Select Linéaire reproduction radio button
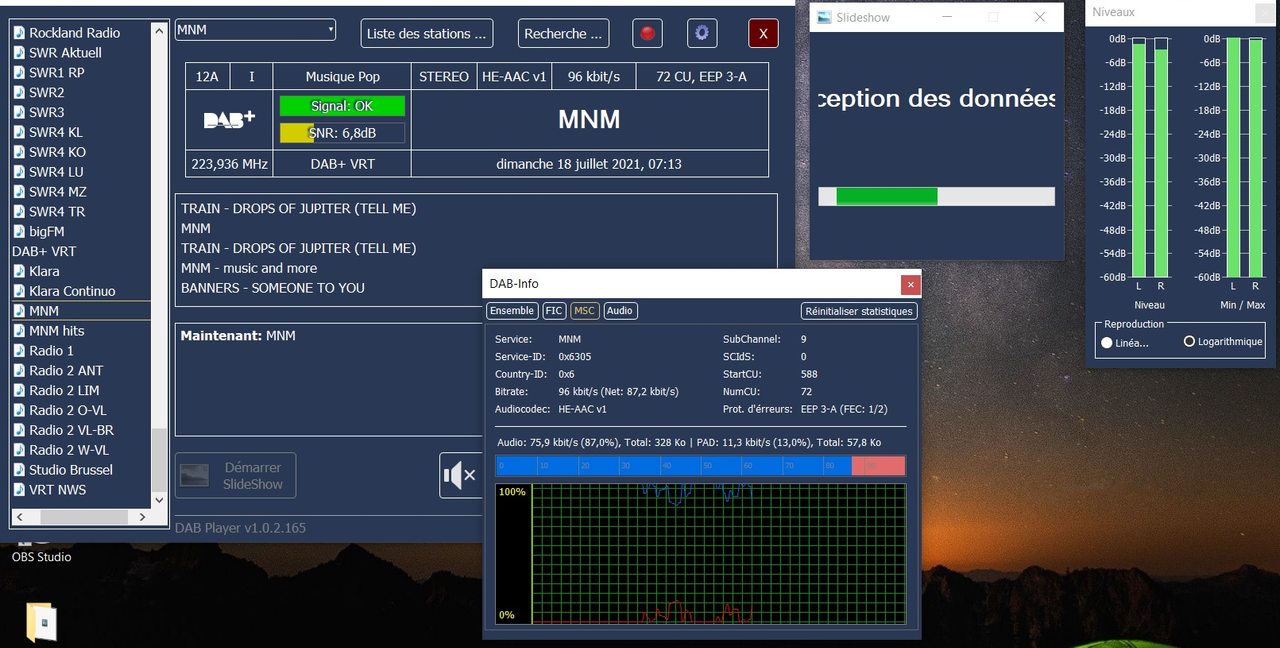 click(x=1107, y=342)
